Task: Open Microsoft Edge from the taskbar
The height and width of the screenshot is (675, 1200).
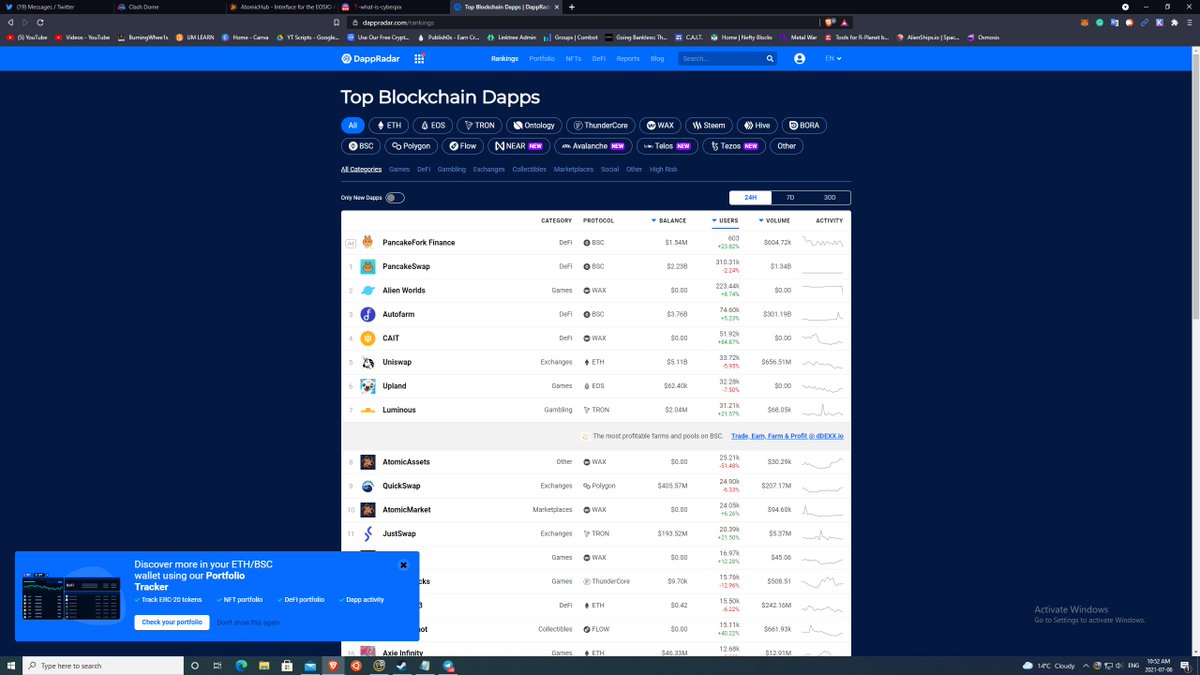Action: point(241,665)
